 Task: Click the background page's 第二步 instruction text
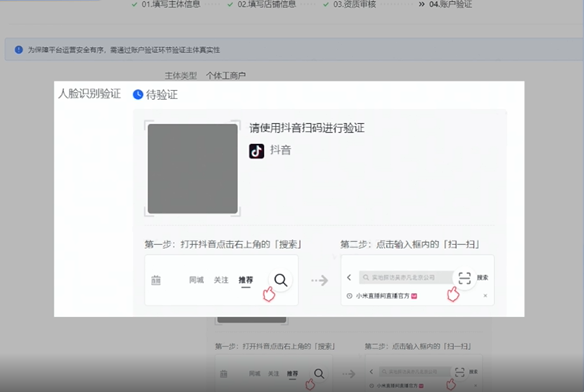click(418, 347)
